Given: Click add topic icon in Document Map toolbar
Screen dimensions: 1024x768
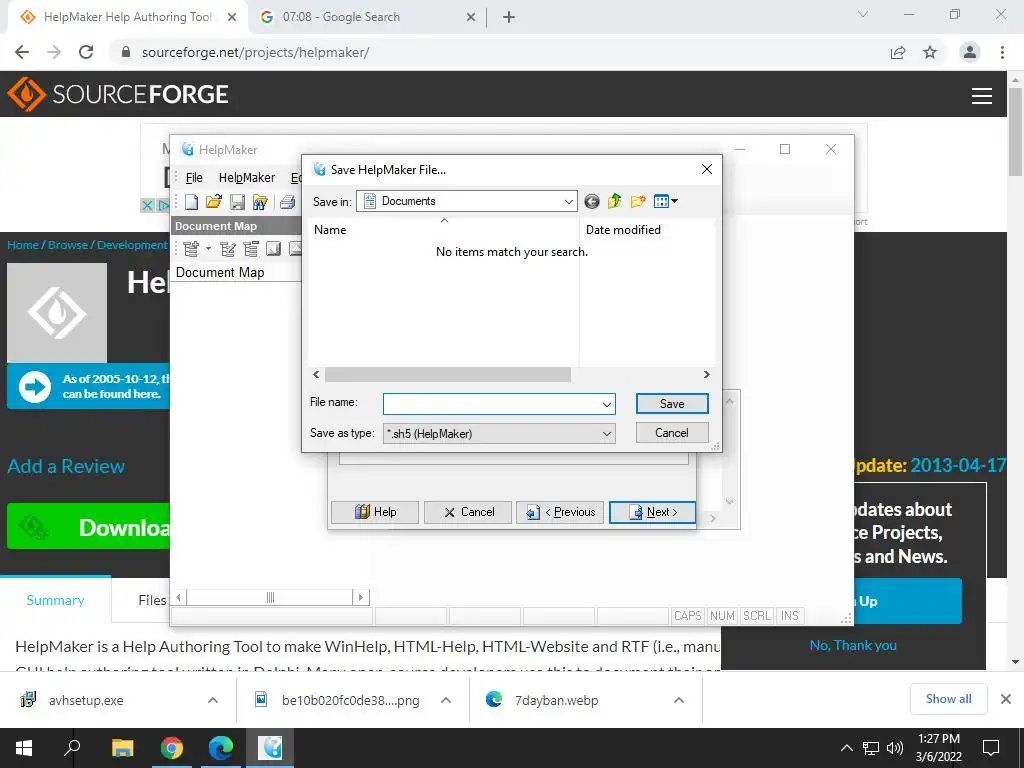Looking at the screenshot, I should pyautogui.click(x=191, y=249).
